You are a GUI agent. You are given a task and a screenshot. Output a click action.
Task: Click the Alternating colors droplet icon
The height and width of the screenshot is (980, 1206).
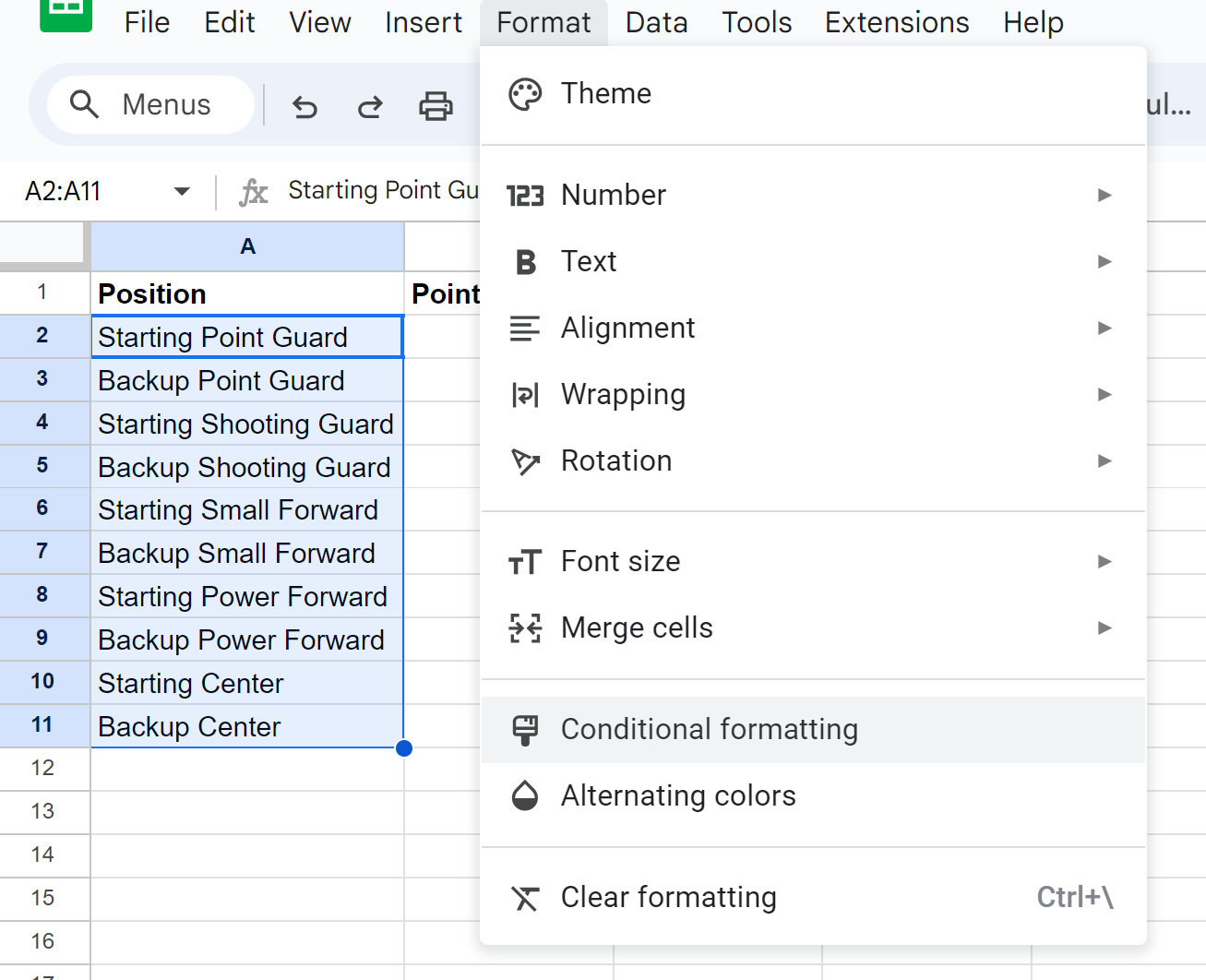pyautogui.click(x=525, y=795)
